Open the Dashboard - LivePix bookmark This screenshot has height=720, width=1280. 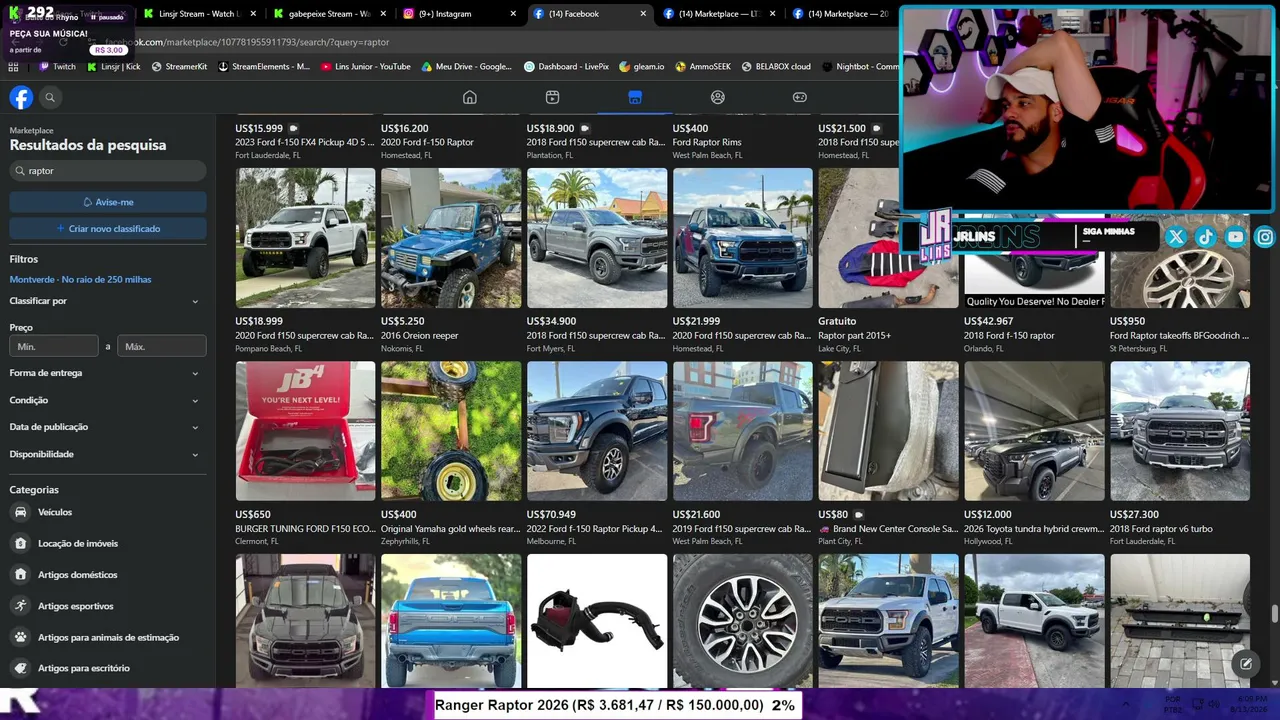point(566,66)
